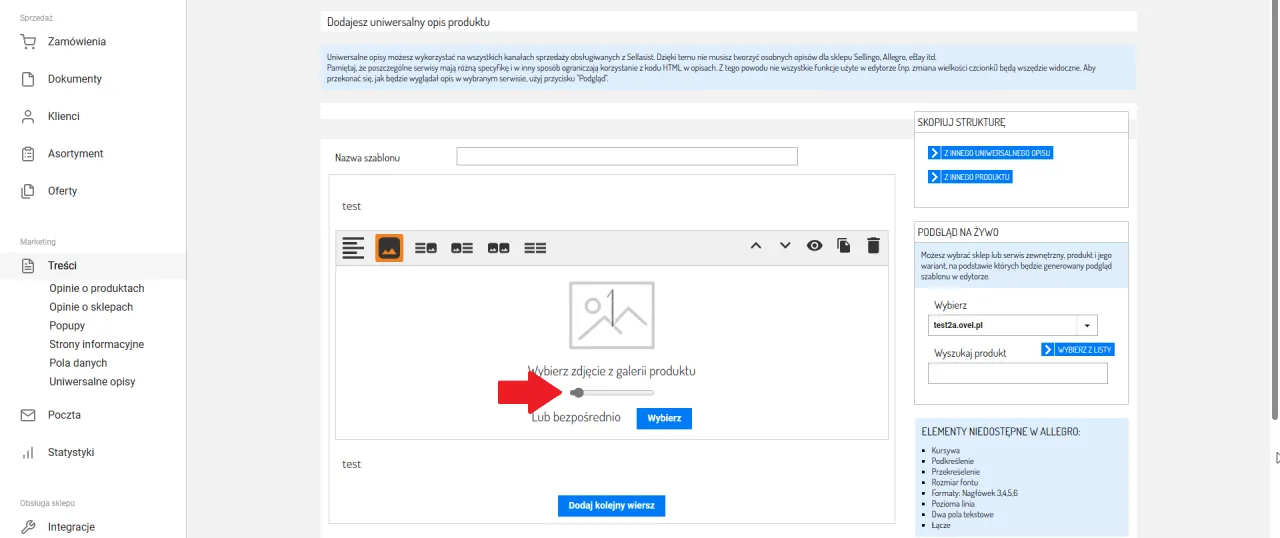The width and height of the screenshot is (1280, 538).
Task: Select the two images layout icon
Action: point(499,247)
